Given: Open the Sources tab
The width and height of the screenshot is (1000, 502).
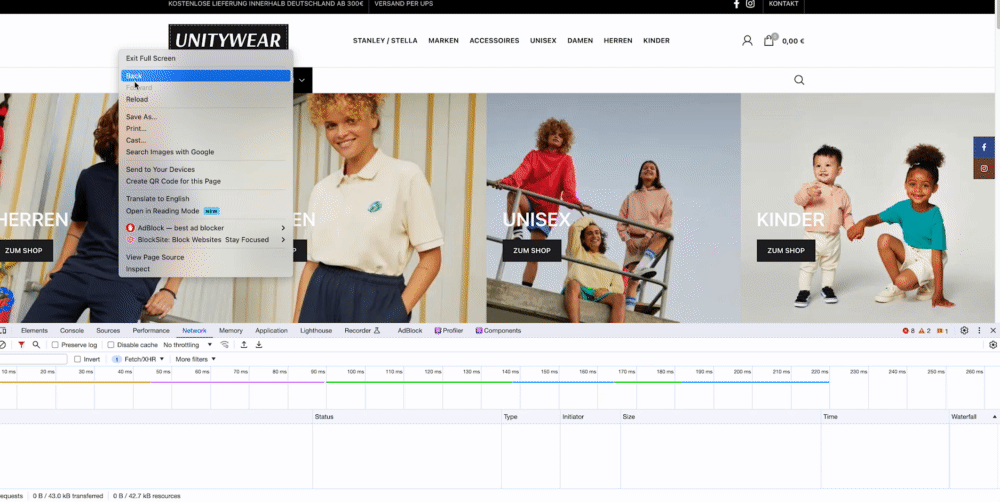Looking at the screenshot, I should tap(108, 330).
